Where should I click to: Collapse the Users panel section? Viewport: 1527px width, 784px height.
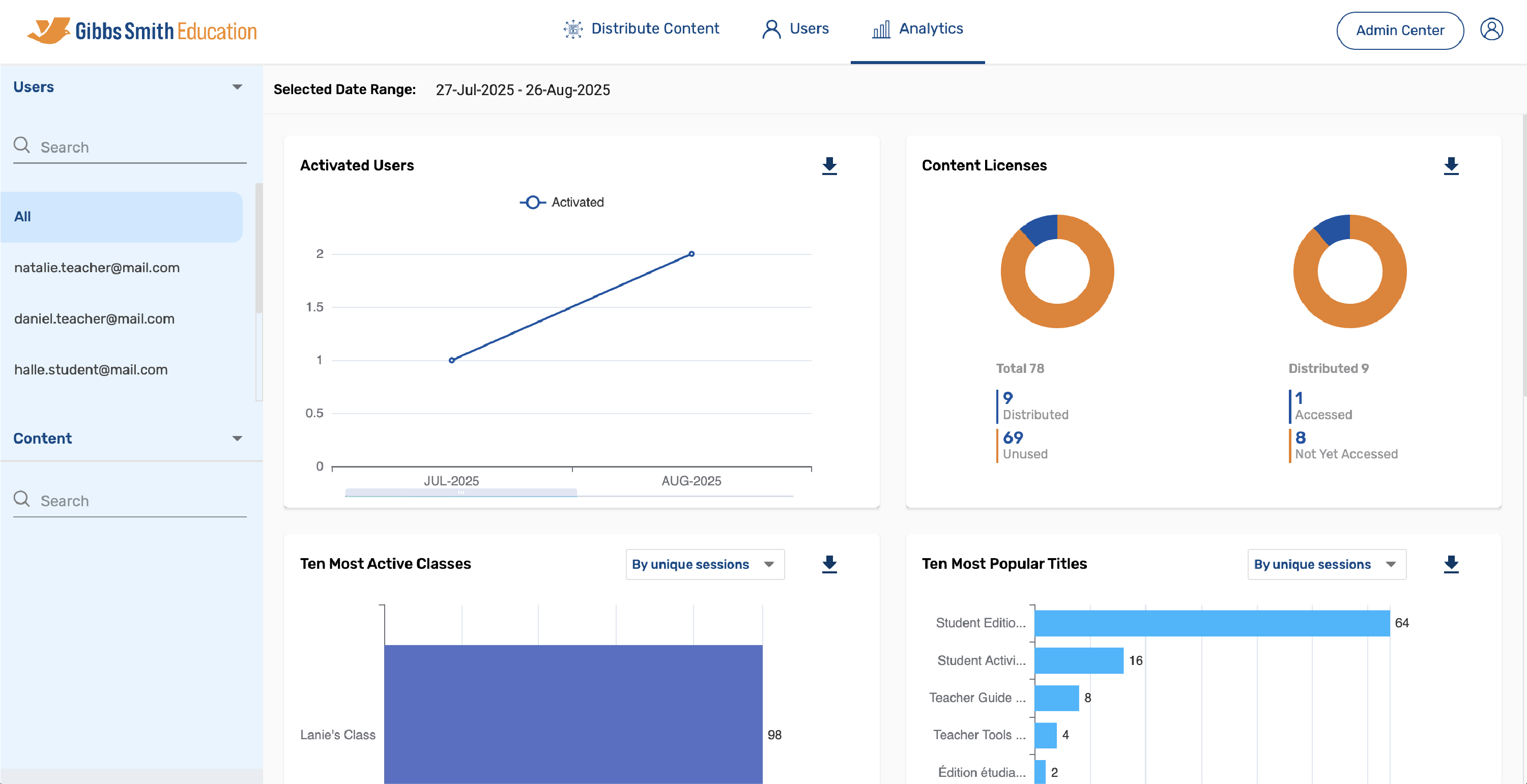[237, 86]
